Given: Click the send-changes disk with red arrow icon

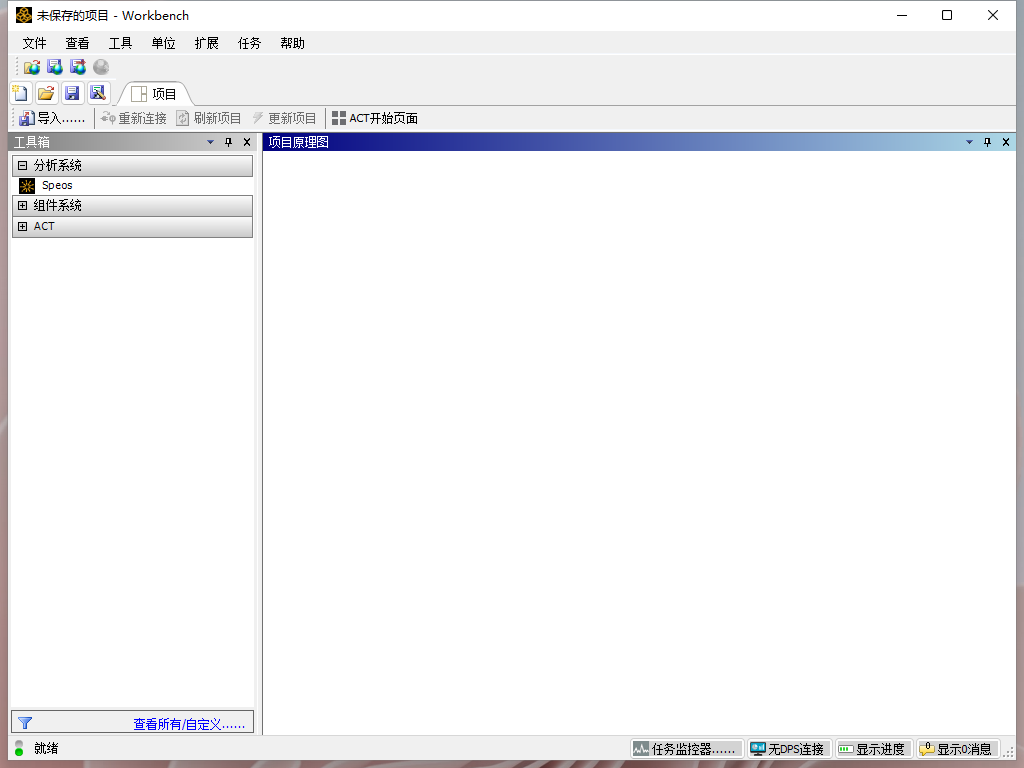Looking at the screenshot, I should tap(78, 67).
